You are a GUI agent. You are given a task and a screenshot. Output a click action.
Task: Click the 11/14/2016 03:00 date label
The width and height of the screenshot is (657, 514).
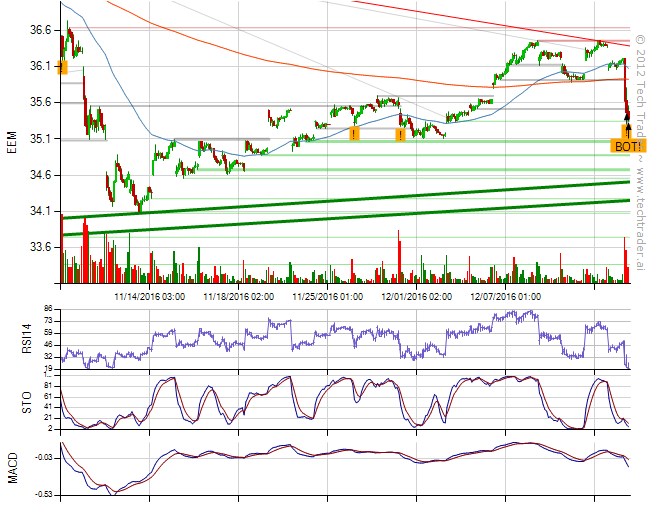click(149, 296)
